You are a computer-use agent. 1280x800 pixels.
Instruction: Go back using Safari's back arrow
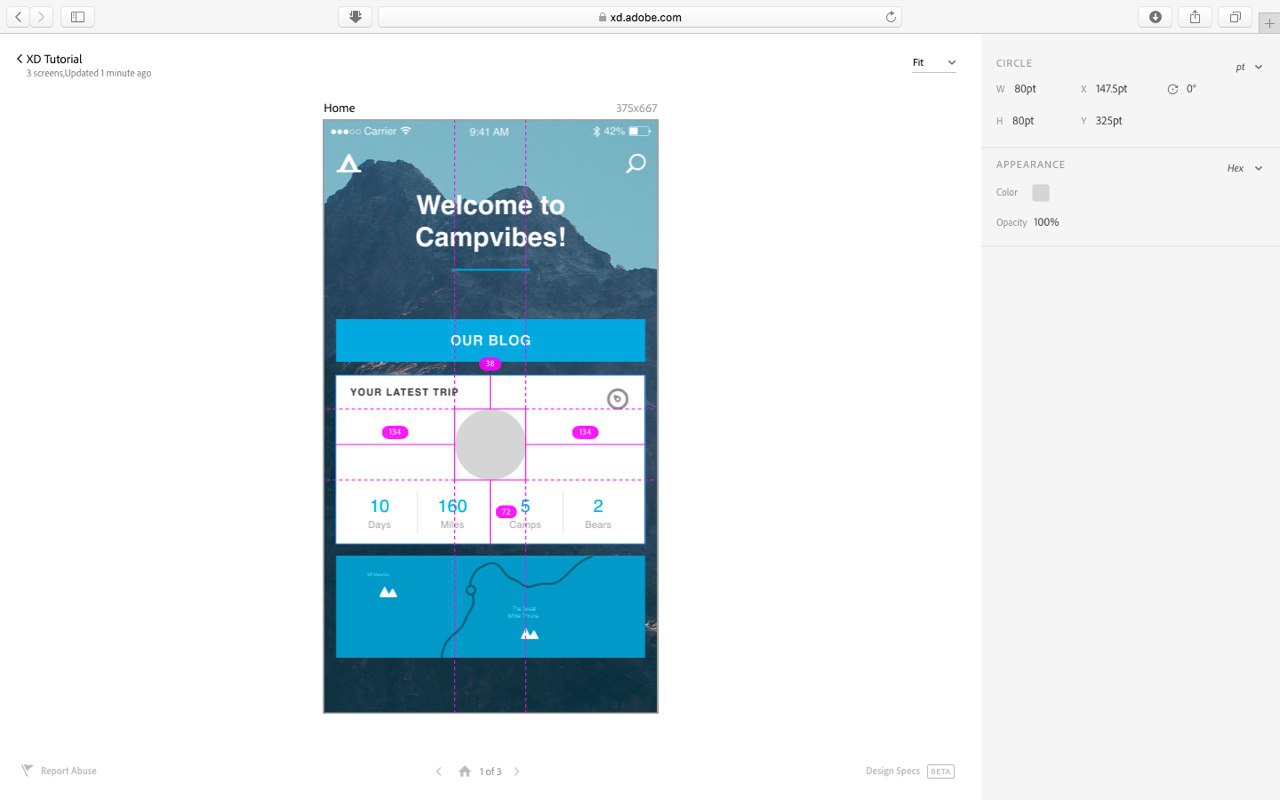[18, 17]
